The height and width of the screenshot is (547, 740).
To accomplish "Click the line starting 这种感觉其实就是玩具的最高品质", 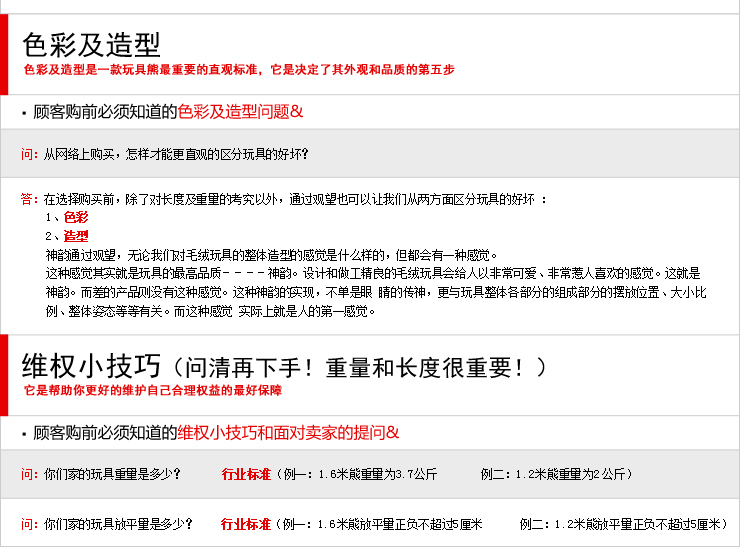I will tap(373, 274).
